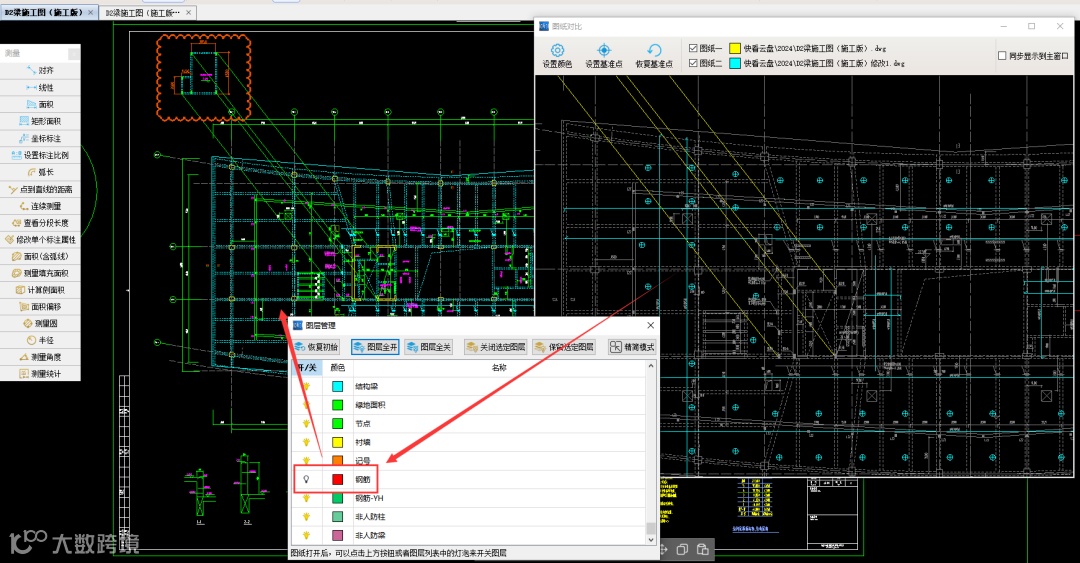1080x563 pixels.
Task: Select the 坐标标注 tool
Action: (x=40, y=138)
